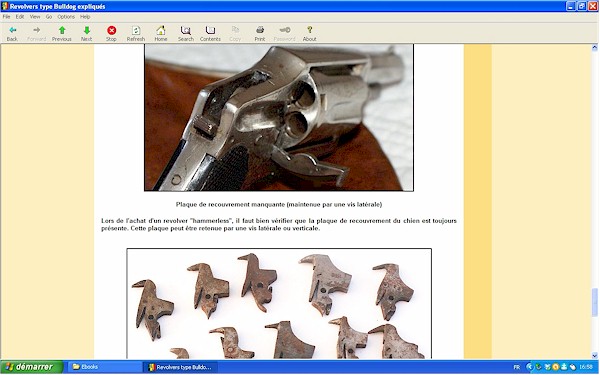600x375 pixels.
Task: Click the red Stop icon
Action: coord(111,30)
